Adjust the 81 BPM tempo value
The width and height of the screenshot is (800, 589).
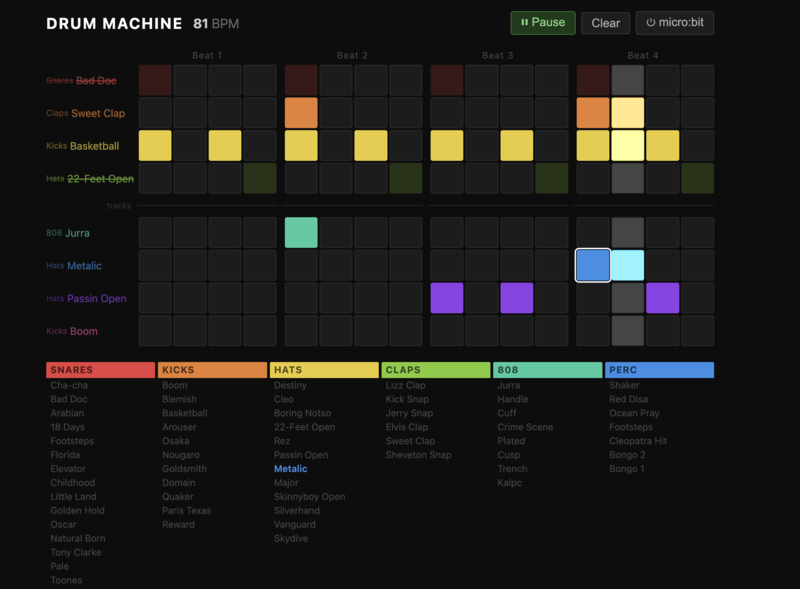216,23
